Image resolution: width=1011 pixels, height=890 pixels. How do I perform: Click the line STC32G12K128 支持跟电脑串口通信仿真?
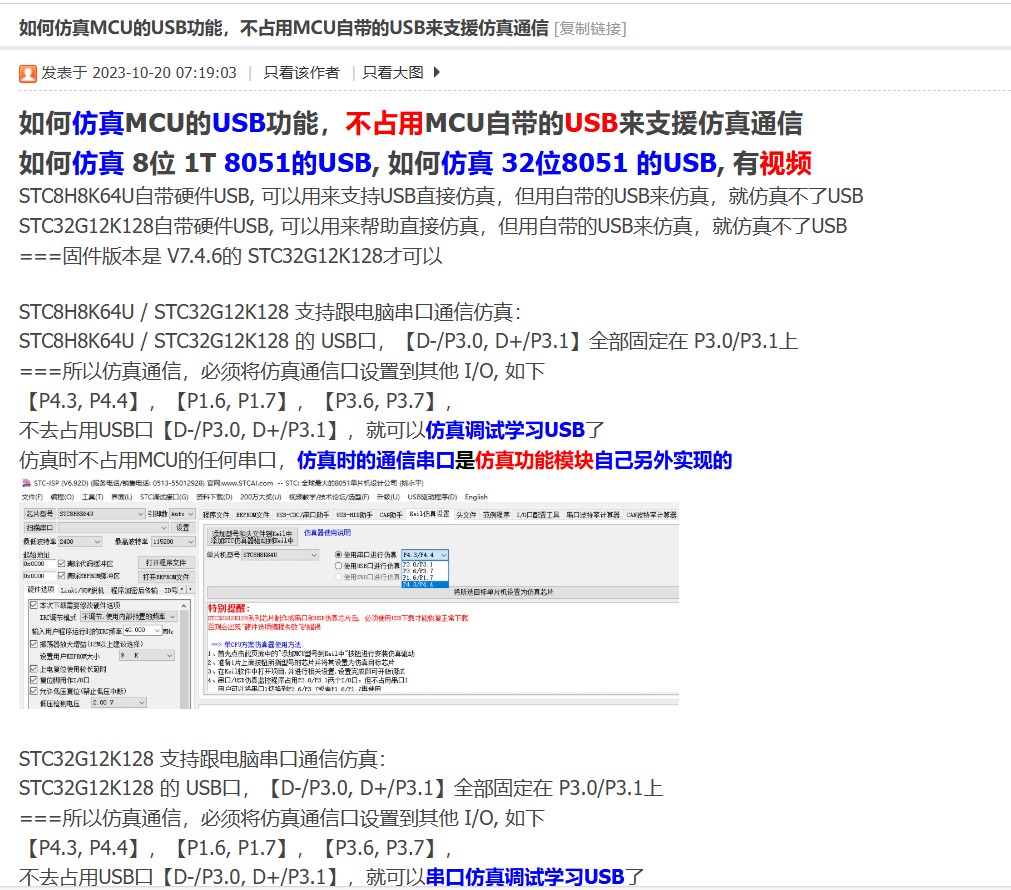[202, 758]
